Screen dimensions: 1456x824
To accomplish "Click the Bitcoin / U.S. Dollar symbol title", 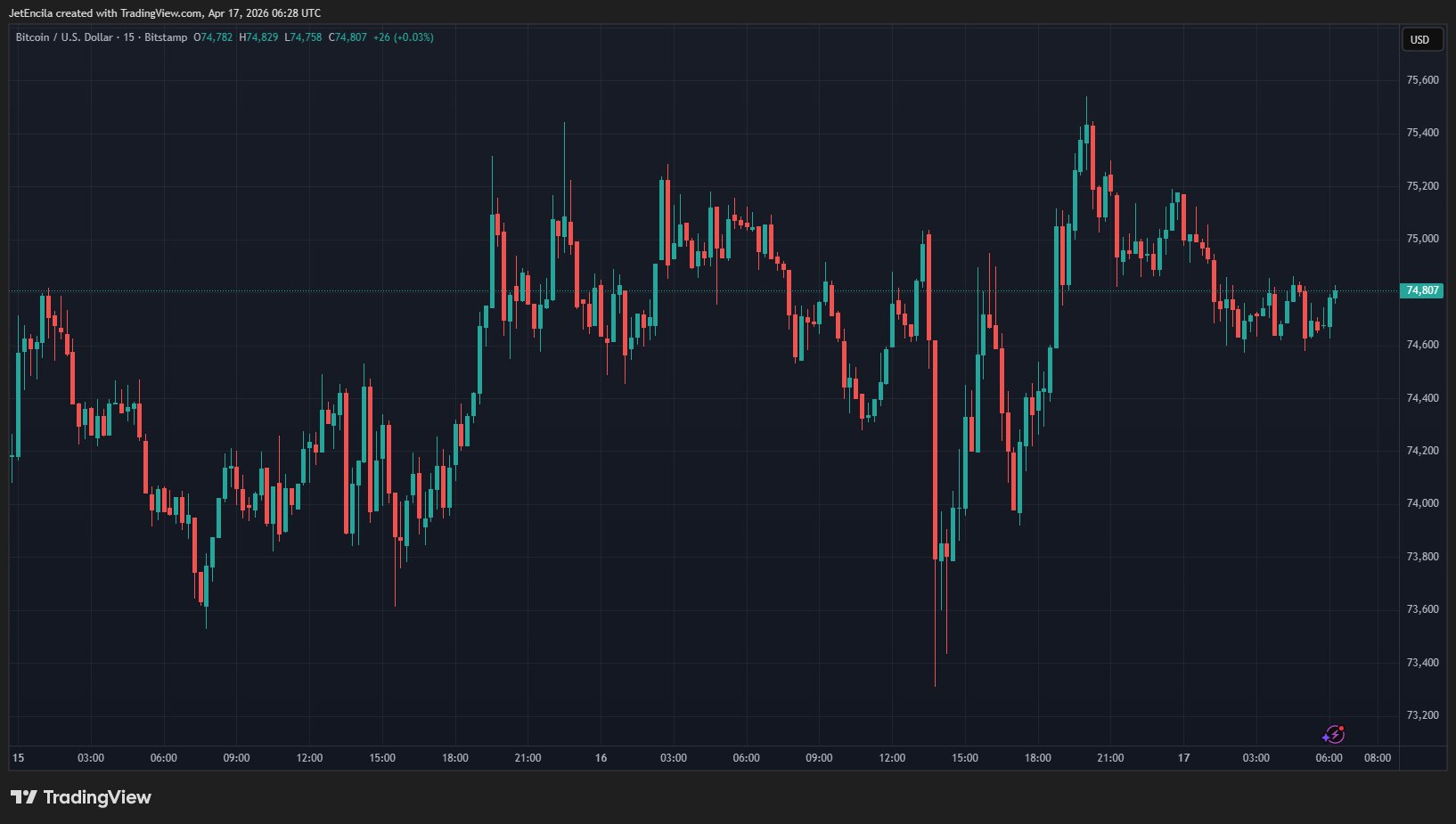I will tap(64, 37).
